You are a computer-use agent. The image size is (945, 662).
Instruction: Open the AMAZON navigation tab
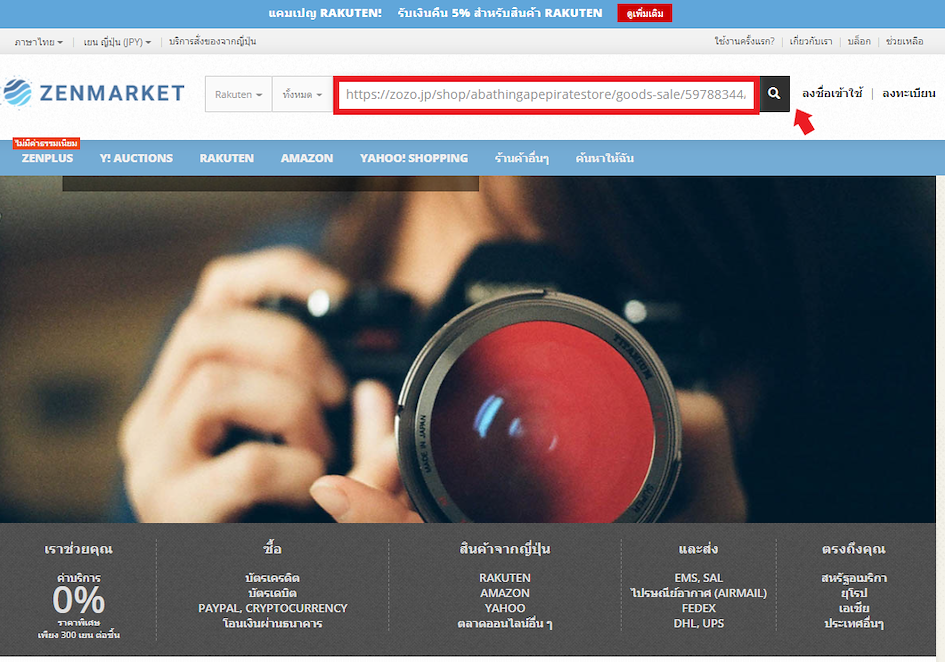click(x=307, y=158)
